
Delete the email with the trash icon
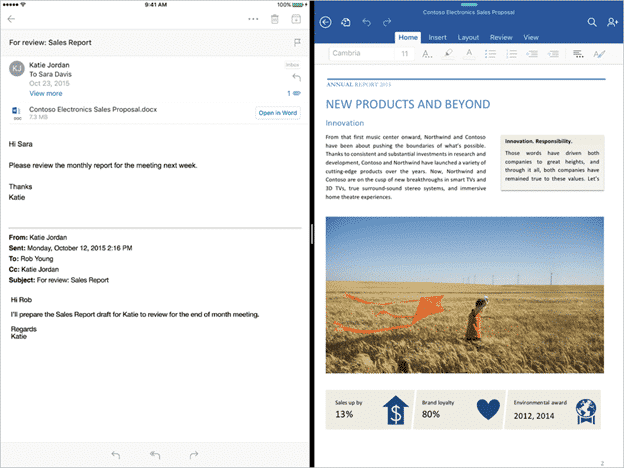coord(275,19)
